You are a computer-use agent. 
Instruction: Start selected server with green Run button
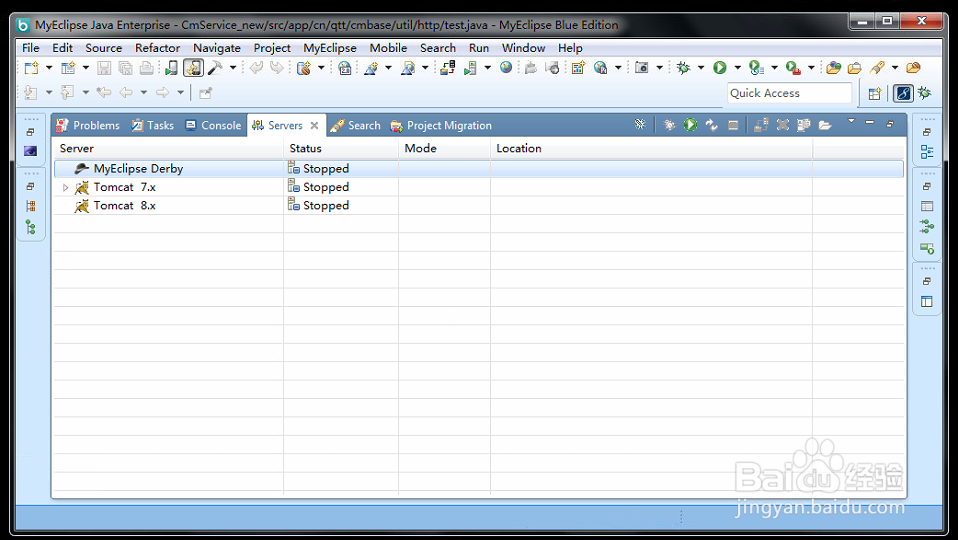point(690,125)
